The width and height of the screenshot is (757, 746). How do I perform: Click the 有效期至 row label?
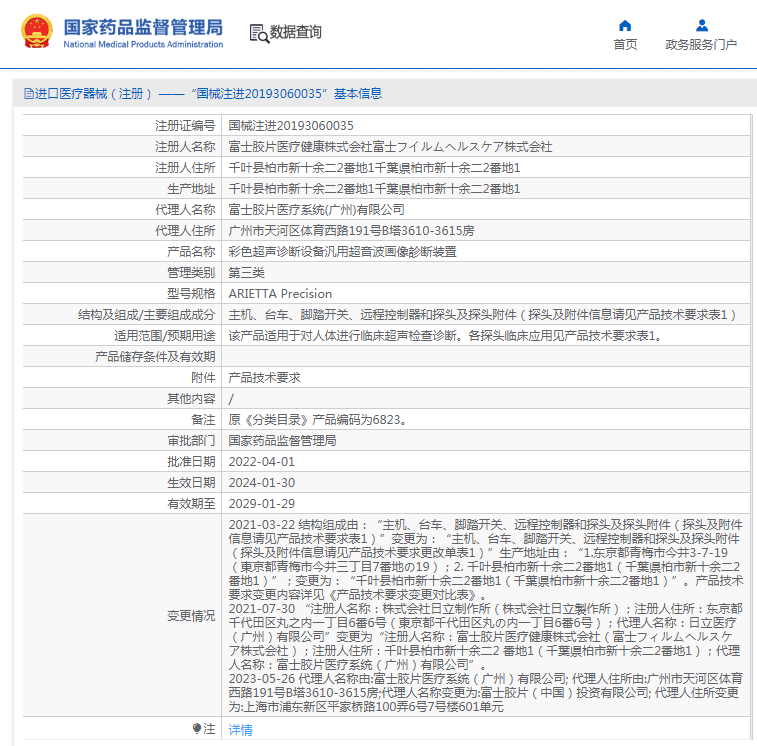click(191, 504)
